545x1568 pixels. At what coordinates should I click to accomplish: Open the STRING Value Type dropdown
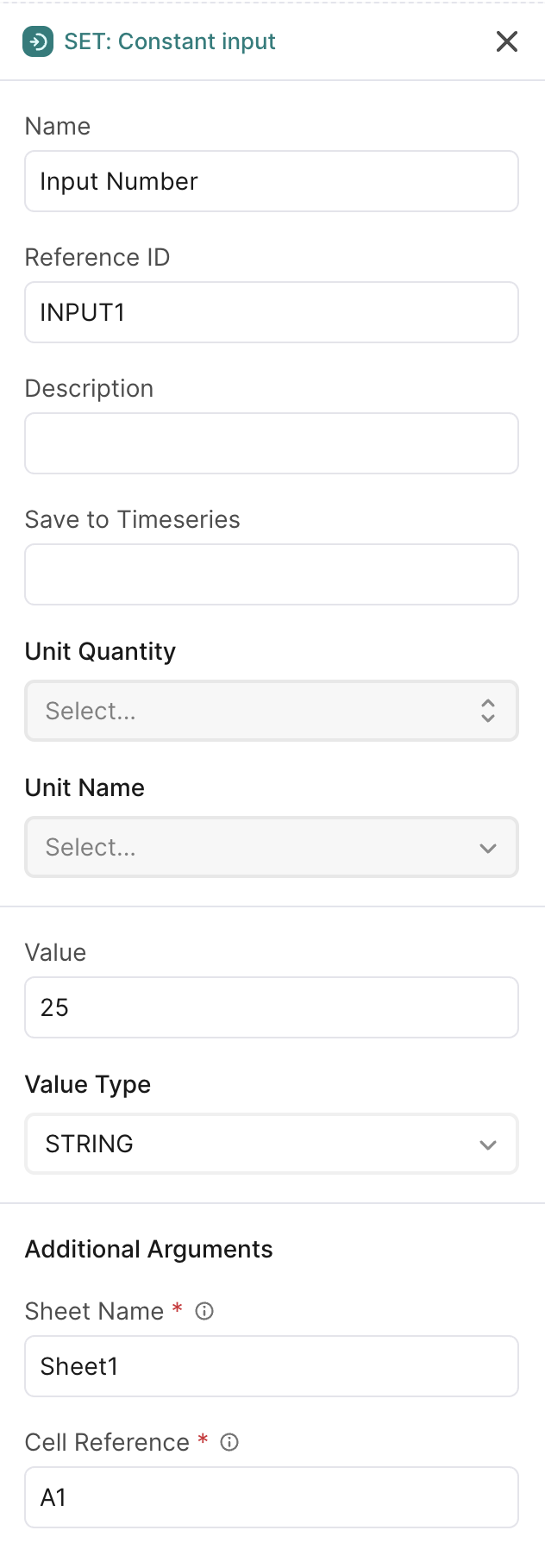click(x=259, y=1144)
